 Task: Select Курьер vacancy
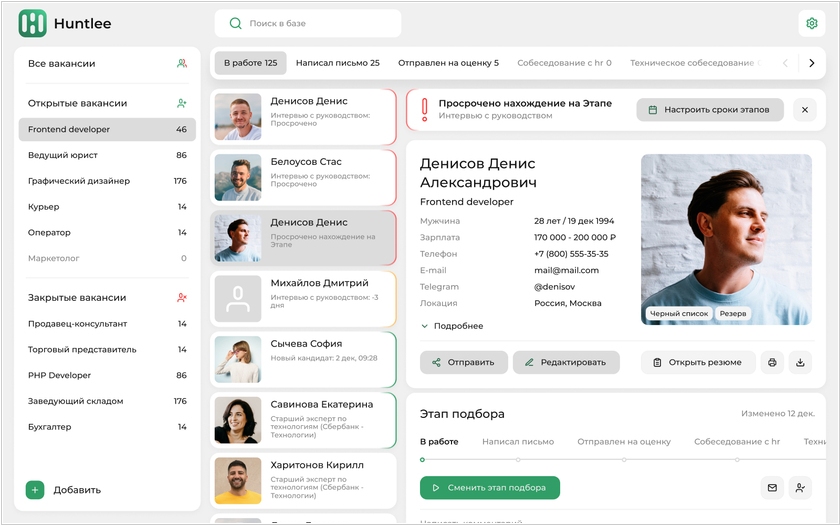point(107,206)
